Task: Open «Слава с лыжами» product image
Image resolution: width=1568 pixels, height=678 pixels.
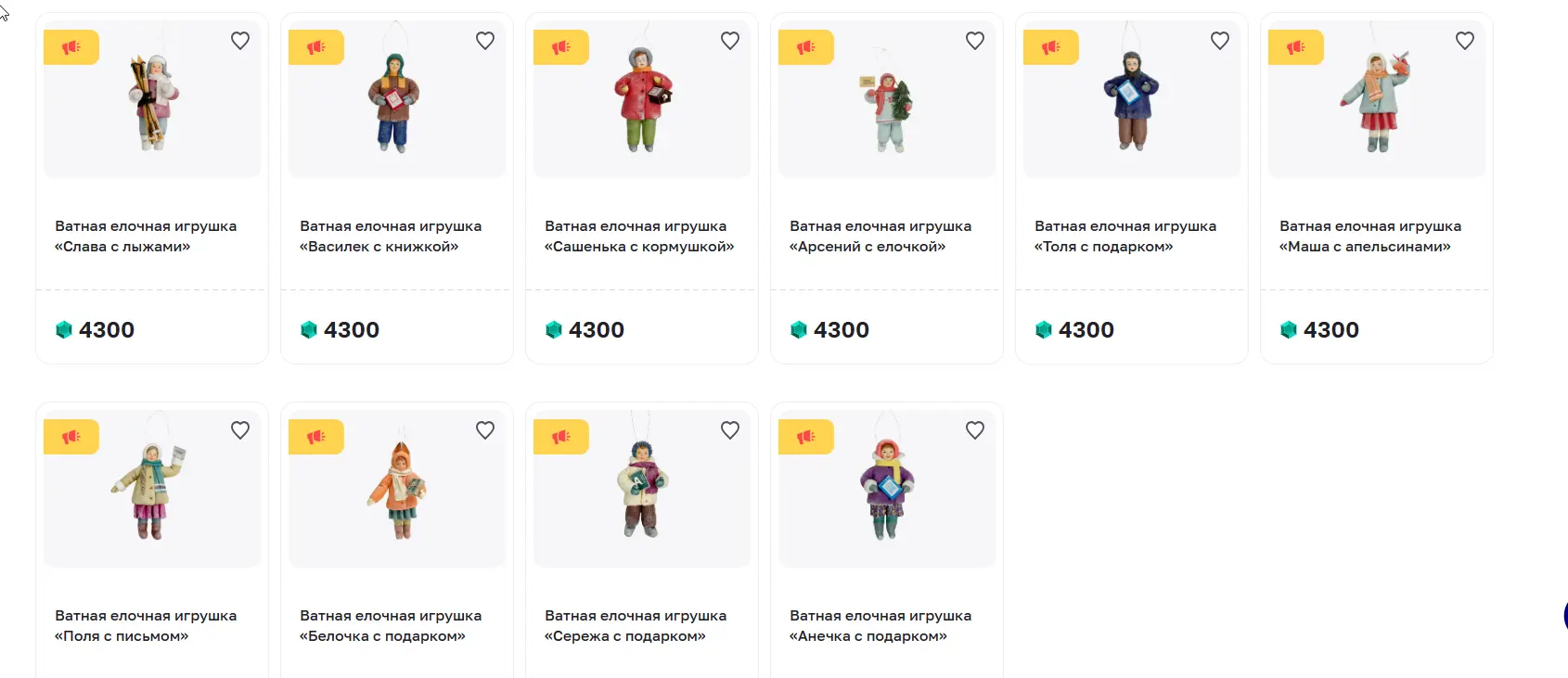Action: point(152,99)
